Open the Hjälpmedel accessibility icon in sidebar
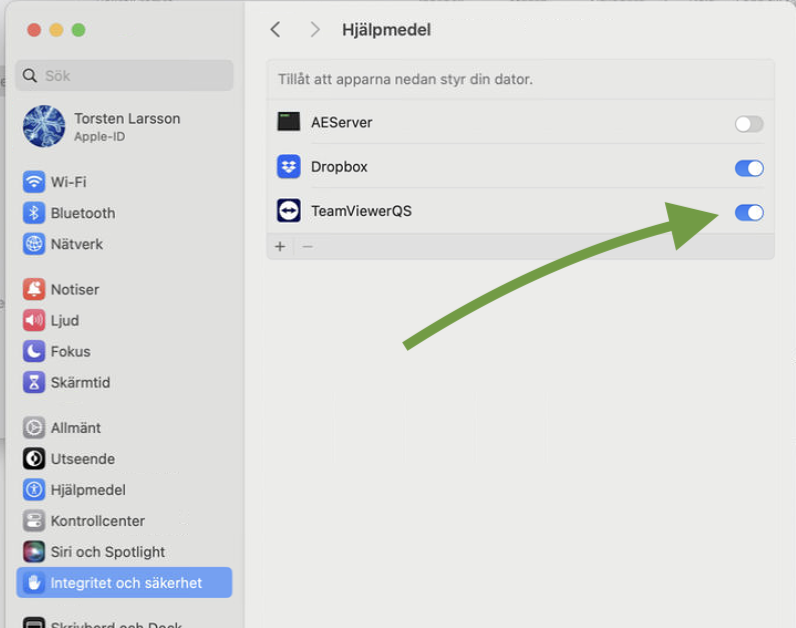The height and width of the screenshot is (628, 796). [34, 490]
